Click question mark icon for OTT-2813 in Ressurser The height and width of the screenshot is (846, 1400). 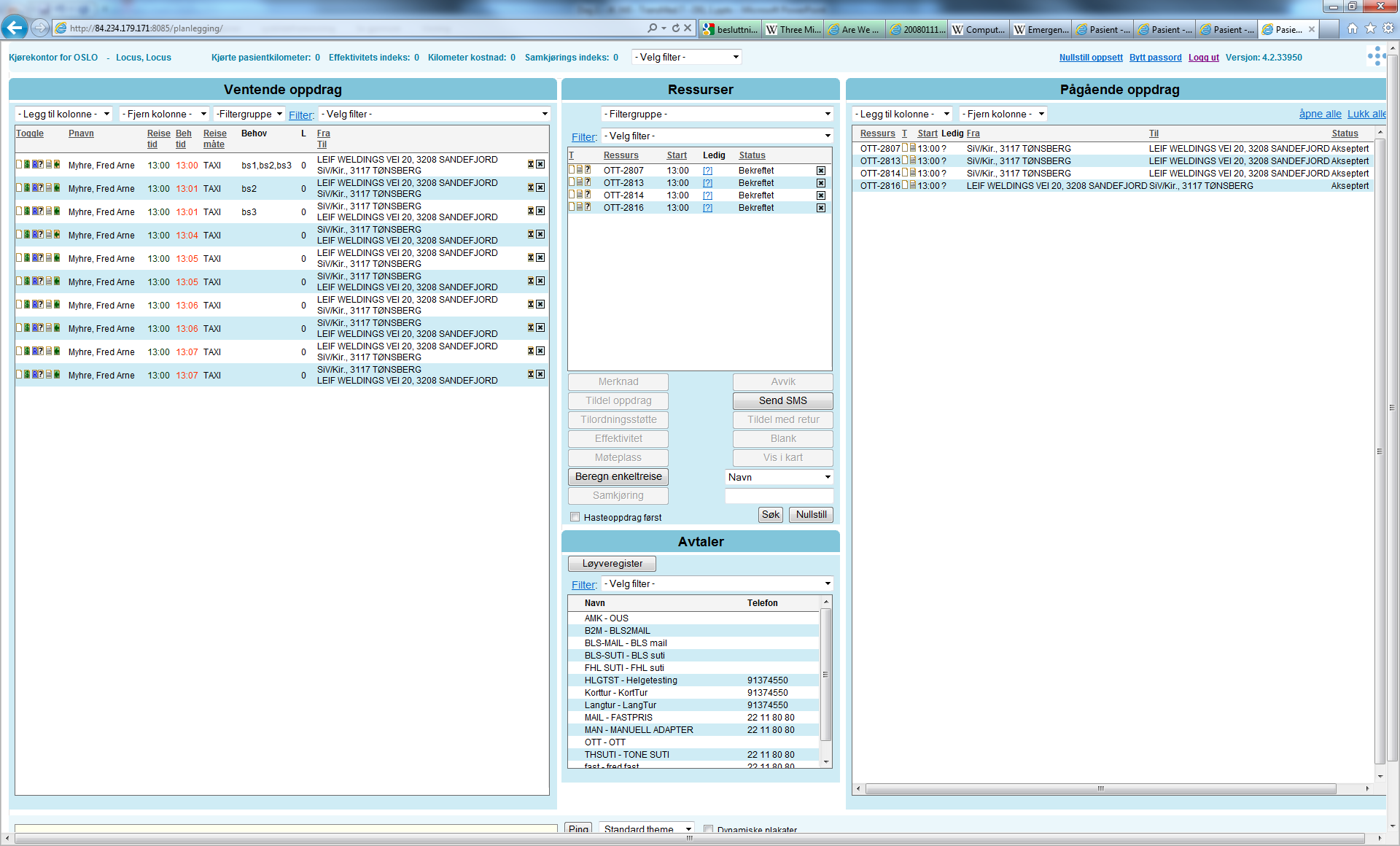(x=588, y=182)
